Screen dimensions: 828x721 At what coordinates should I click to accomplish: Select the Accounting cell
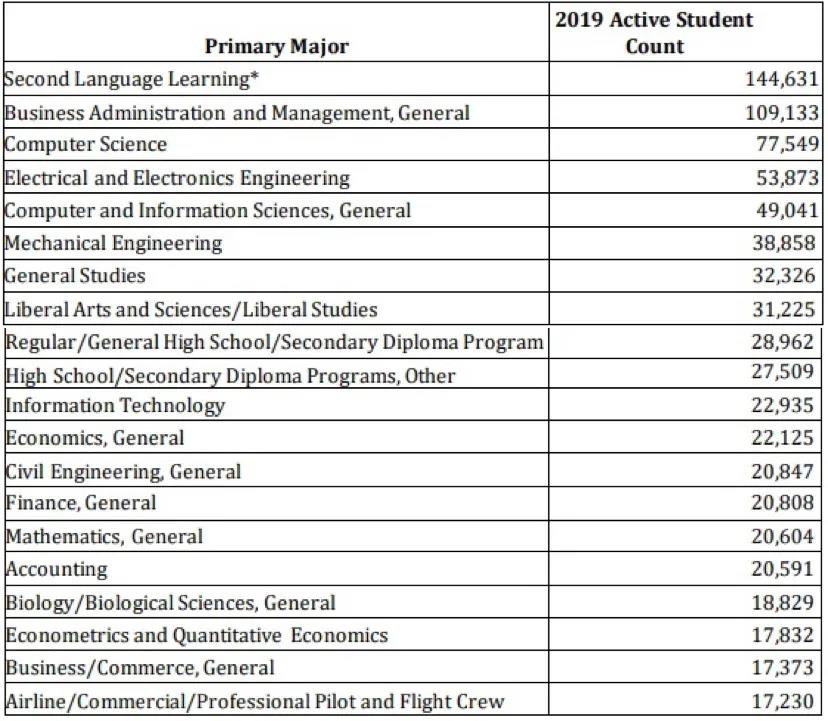click(x=57, y=569)
